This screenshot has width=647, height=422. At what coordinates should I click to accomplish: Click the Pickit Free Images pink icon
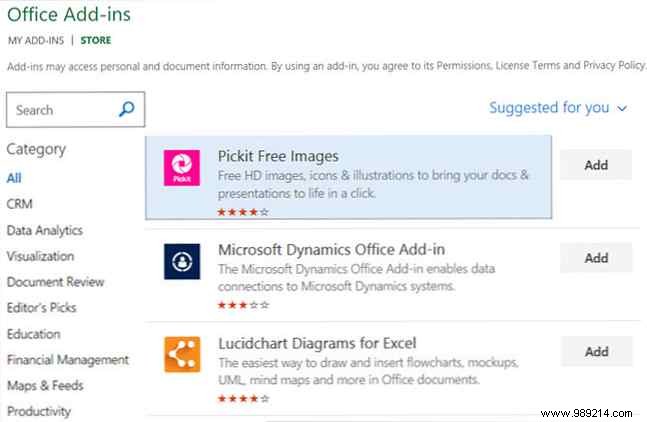click(182, 168)
